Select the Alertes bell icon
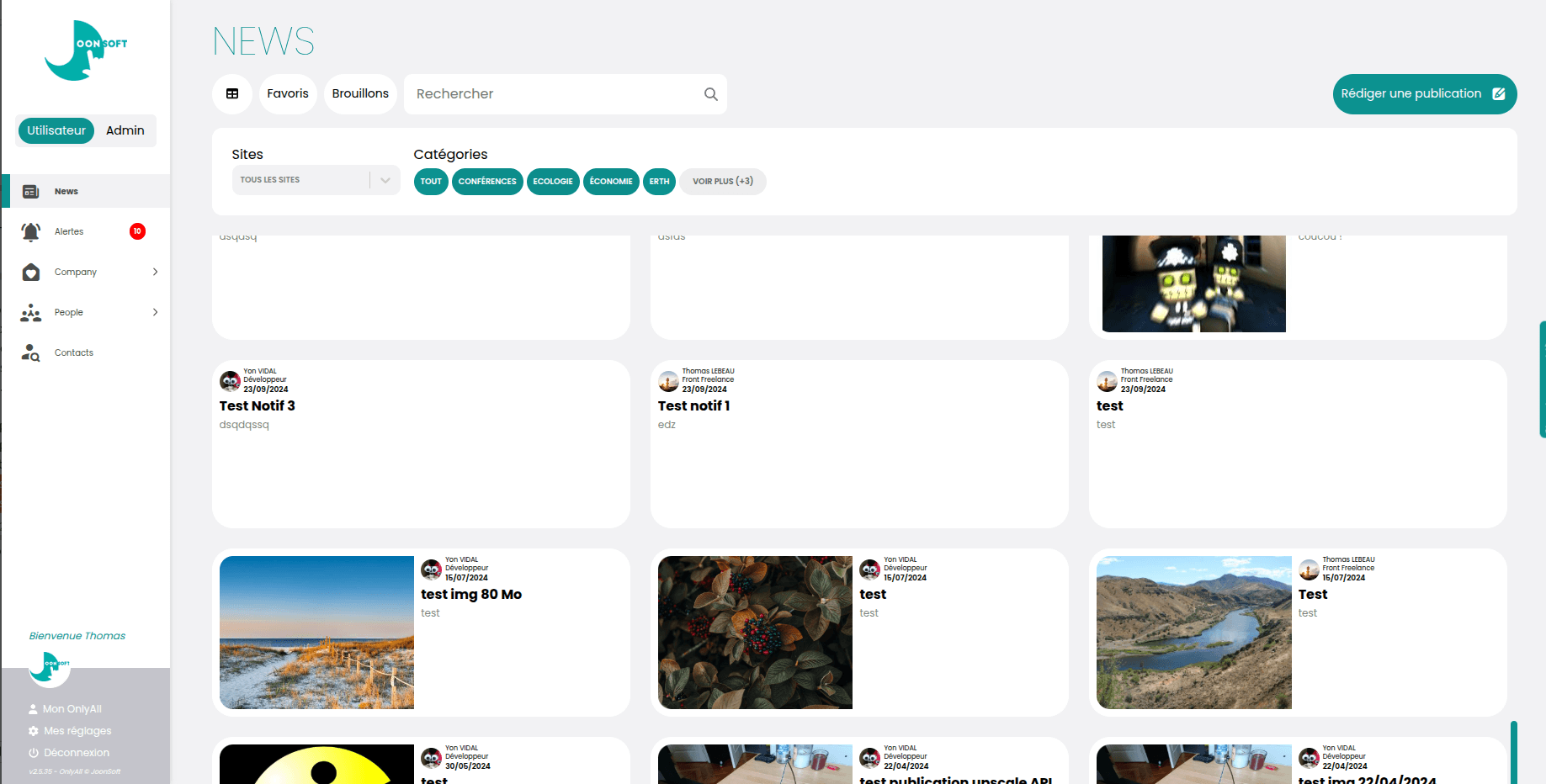1546x784 pixels. (x=31, y=231)
